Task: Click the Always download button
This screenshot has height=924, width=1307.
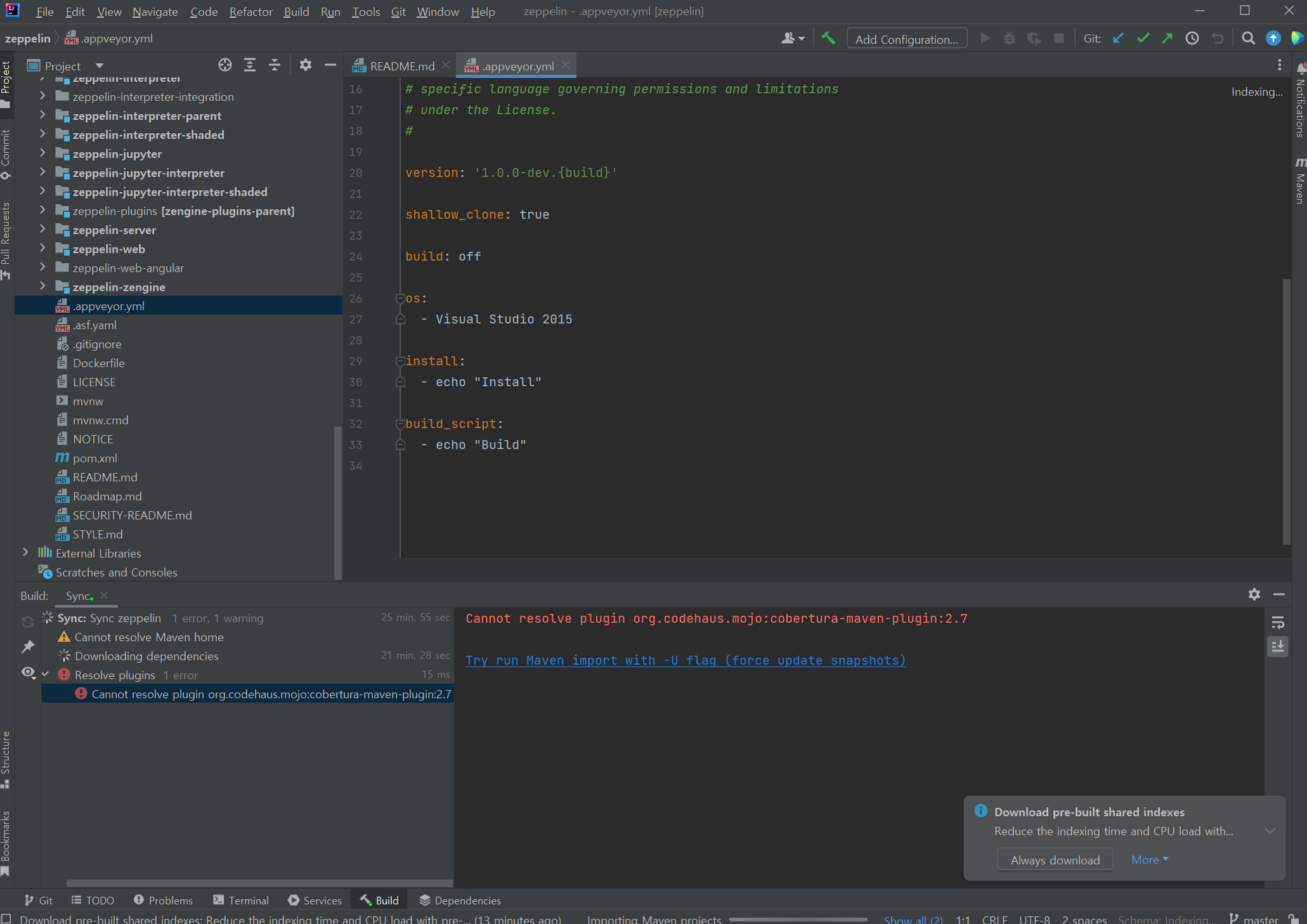Action: 1055,860
